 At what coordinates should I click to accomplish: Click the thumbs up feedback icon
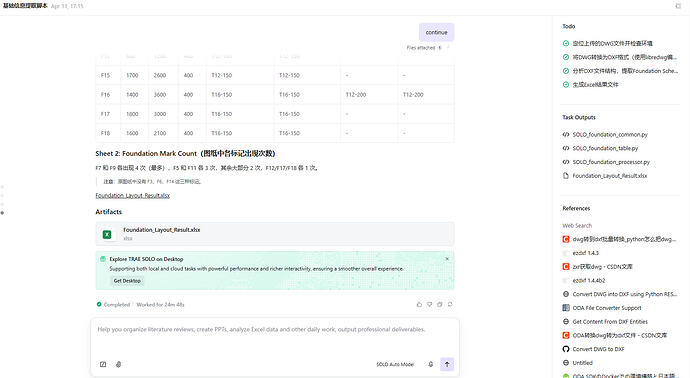[x=419, y=305]
